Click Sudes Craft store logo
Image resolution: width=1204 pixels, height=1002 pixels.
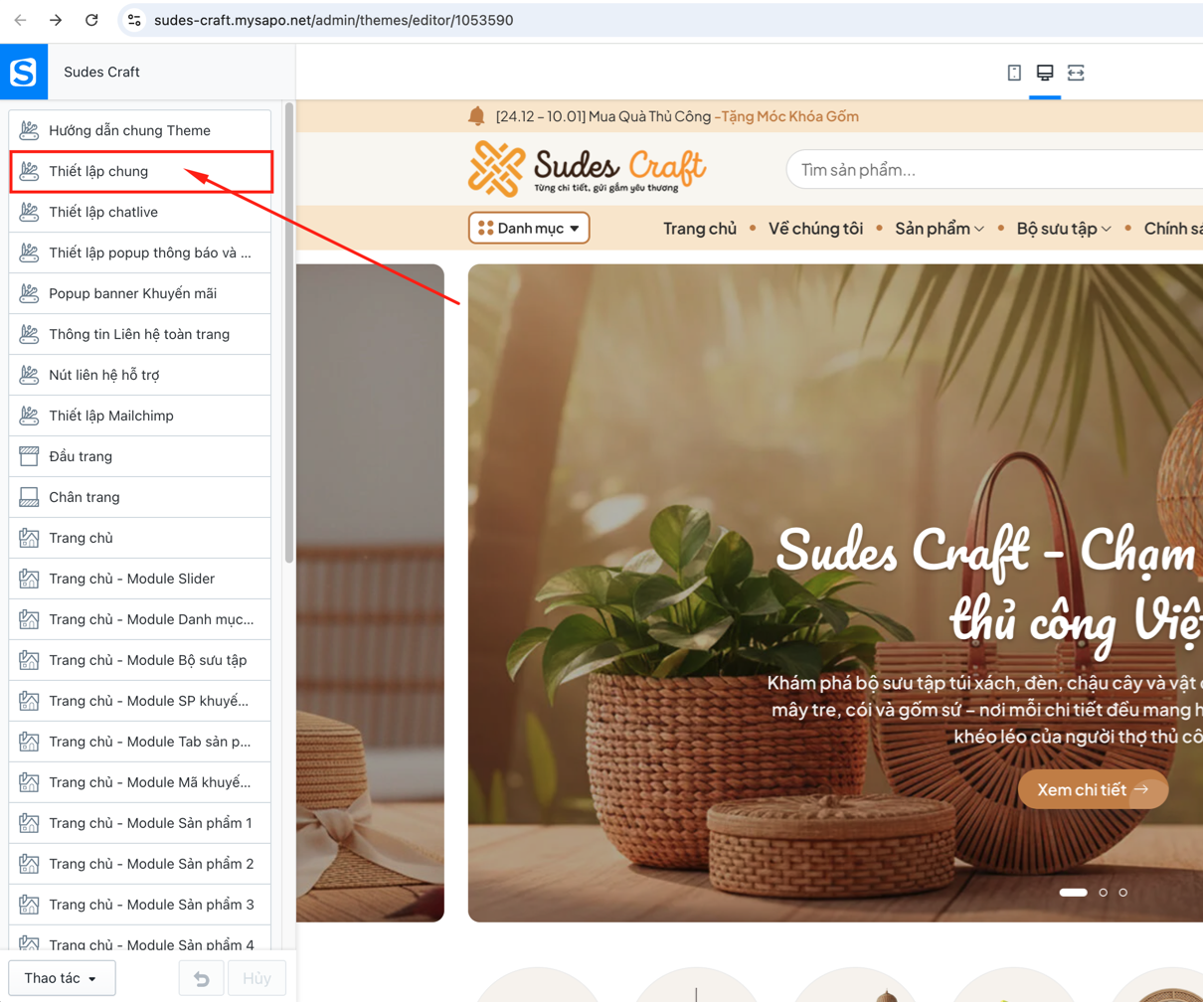[588, 169]
